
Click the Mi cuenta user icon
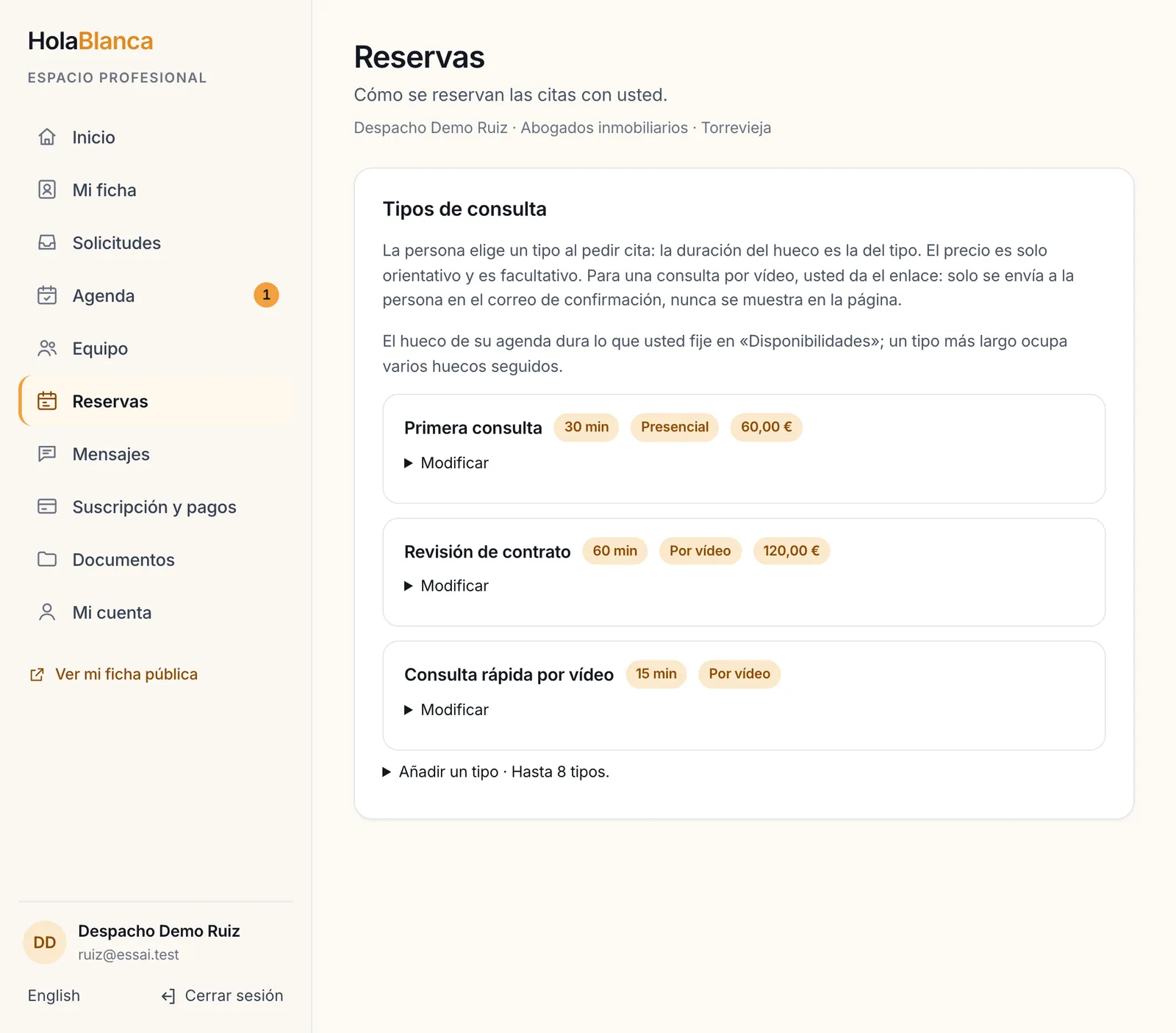[x=47, y=612]
